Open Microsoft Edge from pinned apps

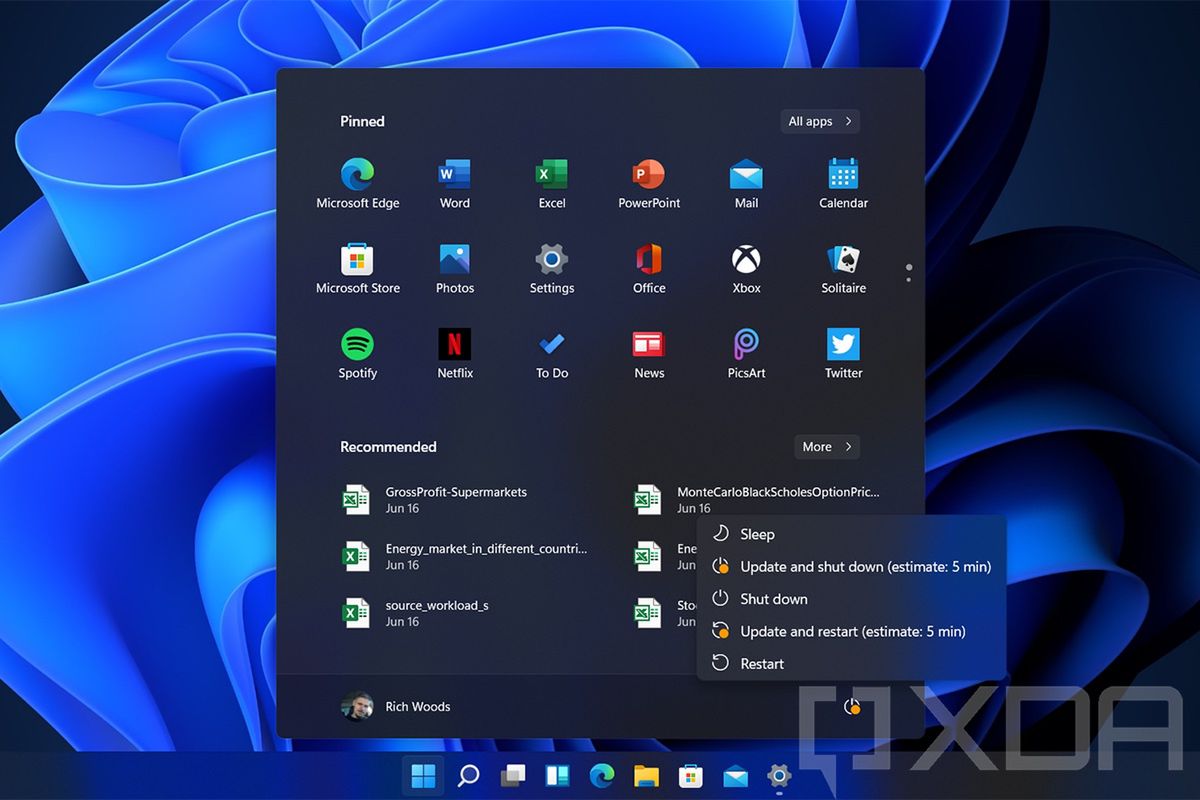(x=357, y=175)
